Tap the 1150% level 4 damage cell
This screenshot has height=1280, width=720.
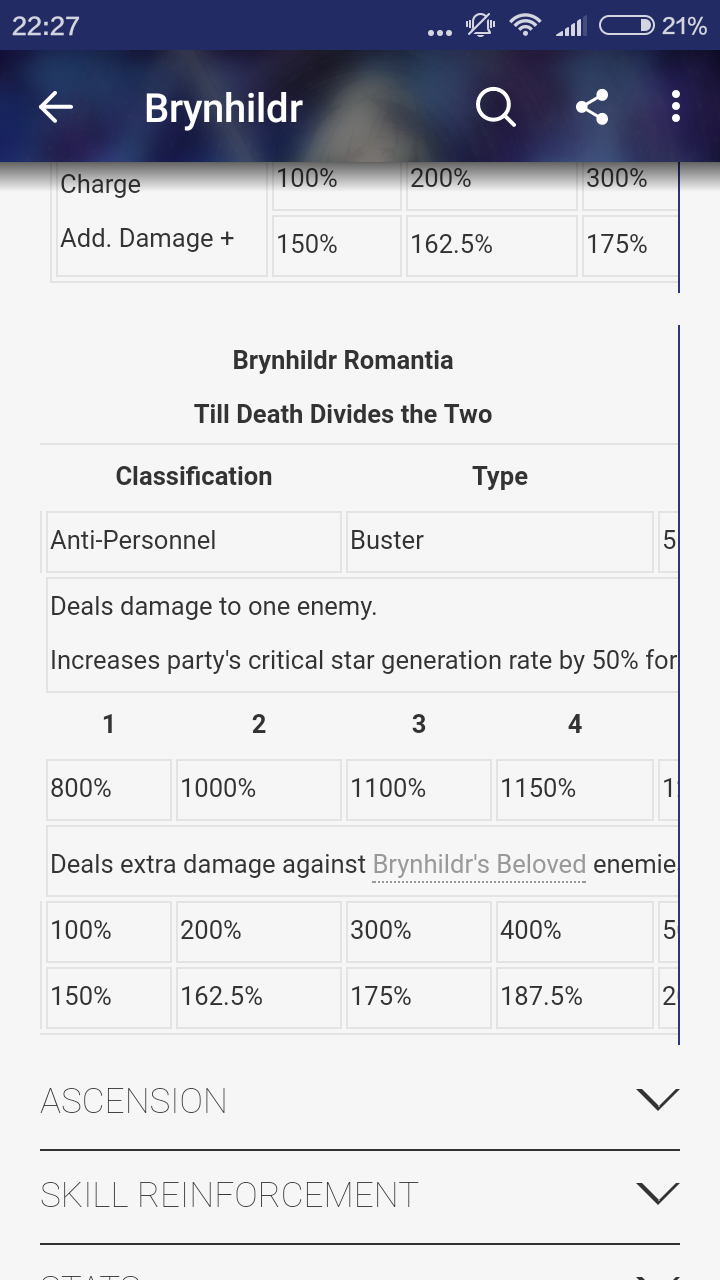pyautogui.click(x=574, y=789)
